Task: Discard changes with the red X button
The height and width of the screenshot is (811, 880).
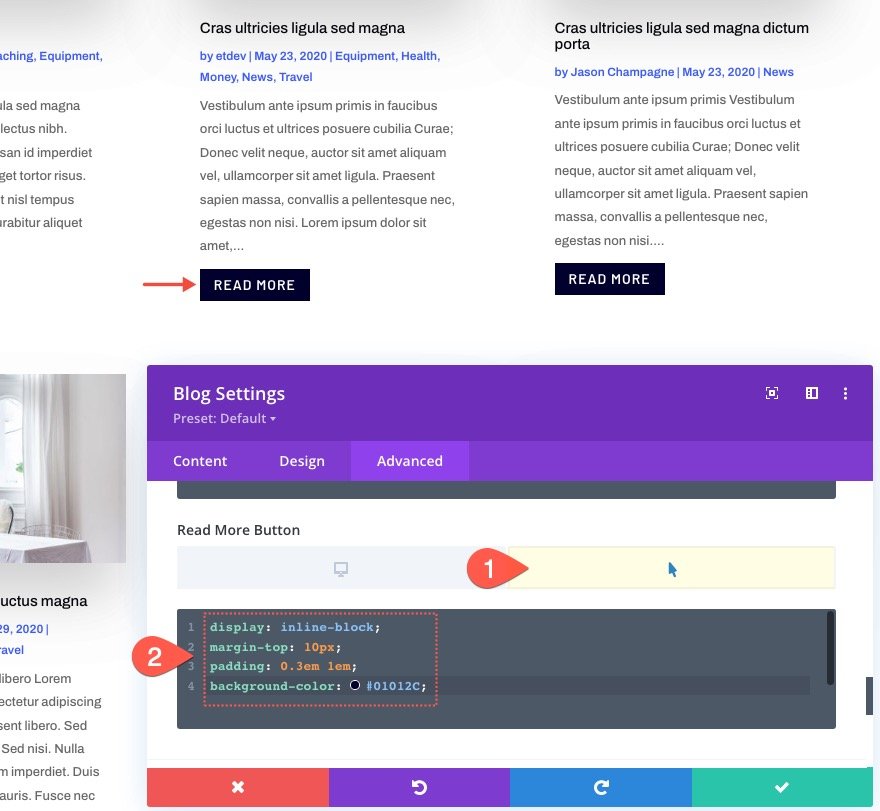Action: click(x=238, y=787)
